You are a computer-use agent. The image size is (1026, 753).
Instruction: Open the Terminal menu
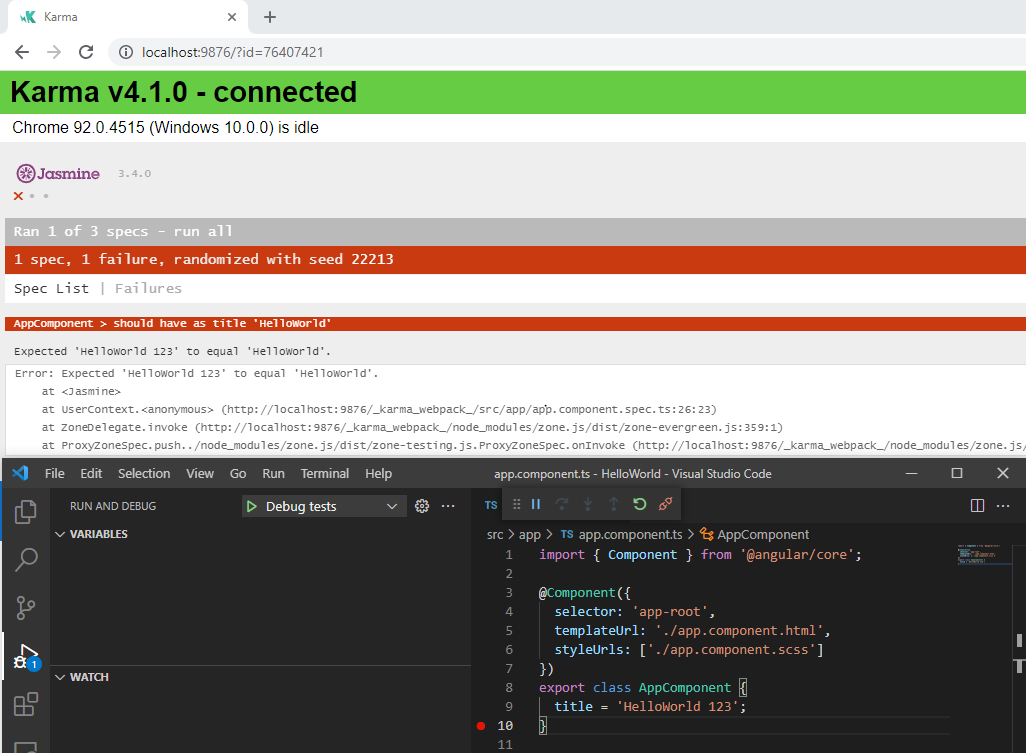click(324, 473)
